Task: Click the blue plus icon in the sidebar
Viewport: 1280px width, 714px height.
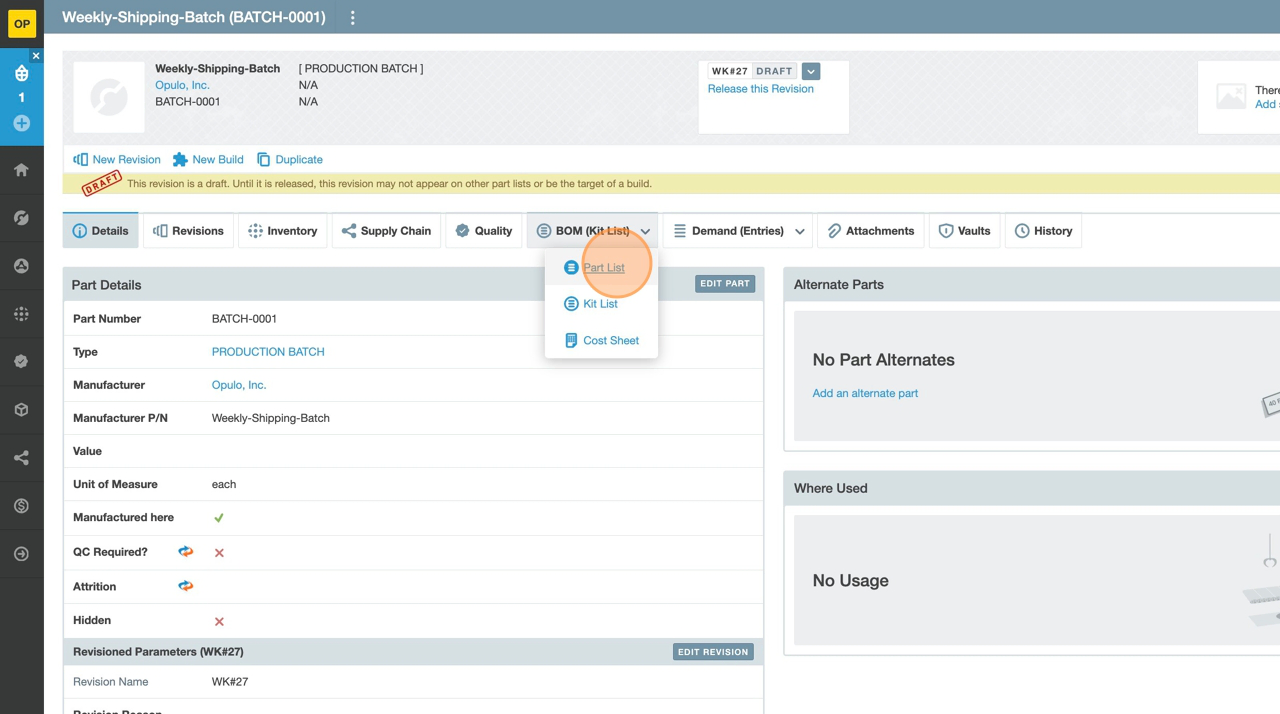Action: tap(21, 123)
